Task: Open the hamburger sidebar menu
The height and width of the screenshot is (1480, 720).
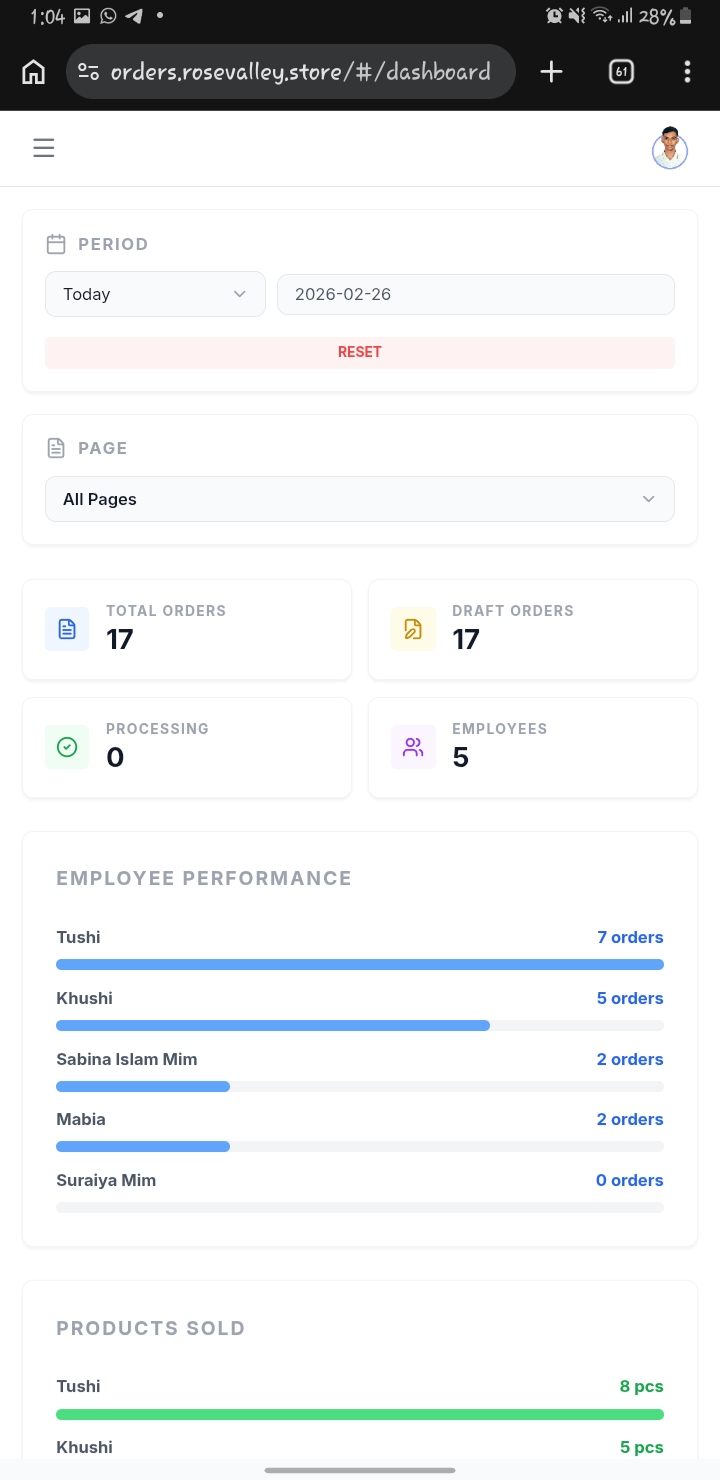Action: tap(43, 149)
